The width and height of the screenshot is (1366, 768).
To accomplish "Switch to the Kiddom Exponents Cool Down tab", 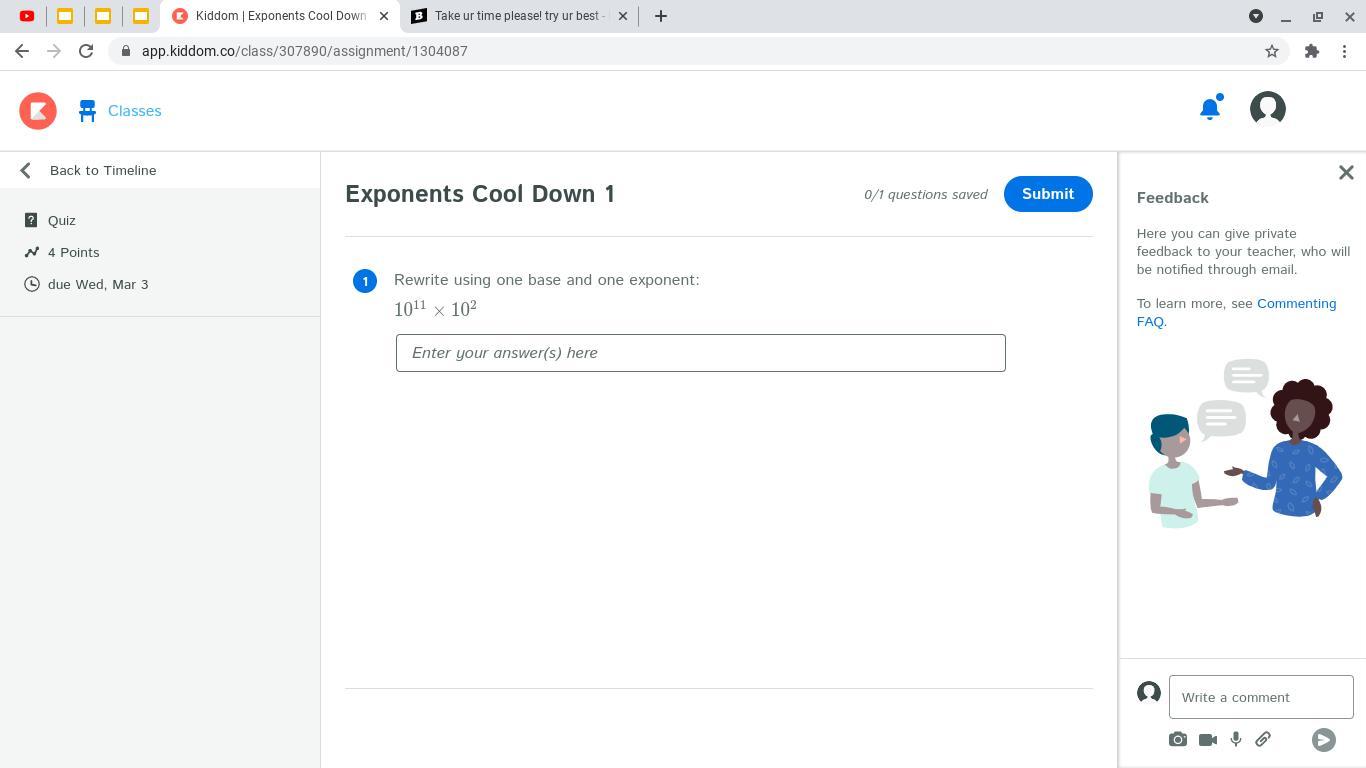I will [280, 16].
